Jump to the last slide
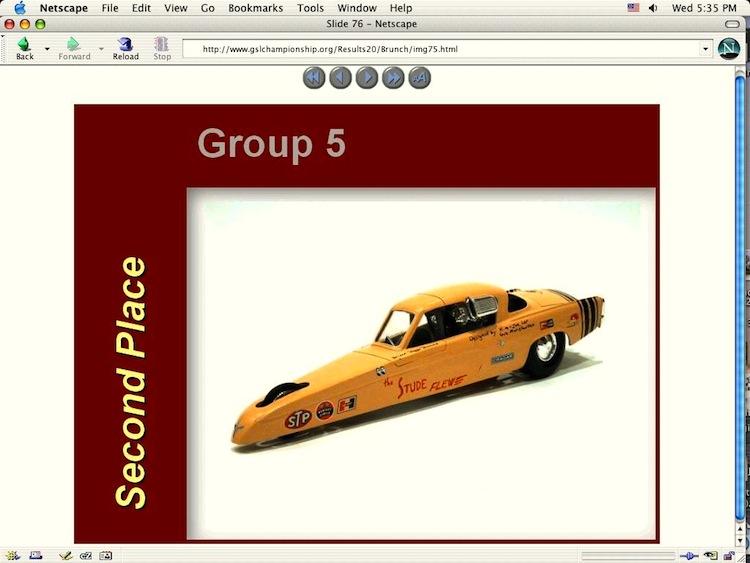The width and height of the screenshot is (750, 563). (x=393, y=77)
